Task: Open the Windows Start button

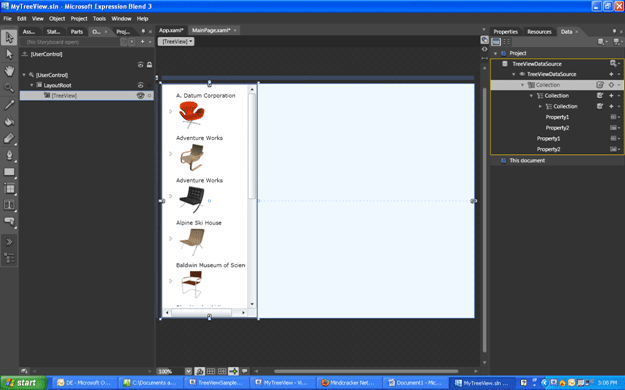Action: click(24, 383)
